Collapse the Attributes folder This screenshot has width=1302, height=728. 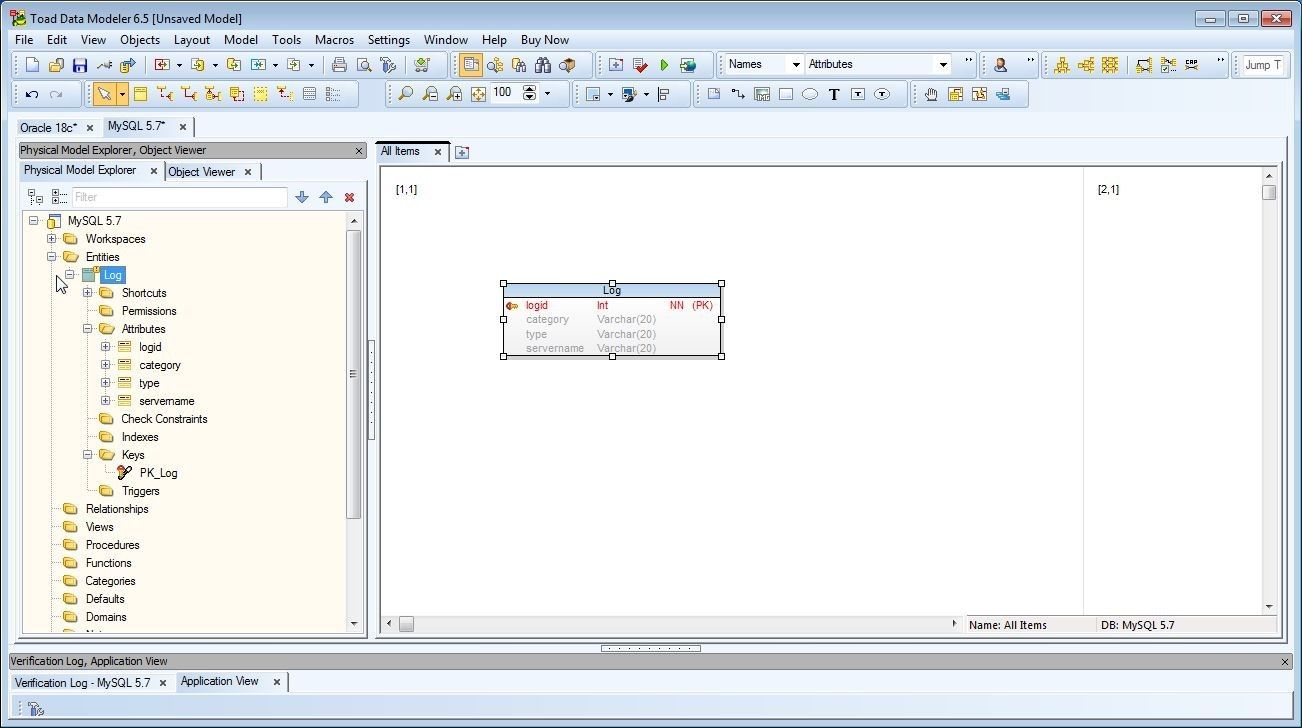point(88,329)
